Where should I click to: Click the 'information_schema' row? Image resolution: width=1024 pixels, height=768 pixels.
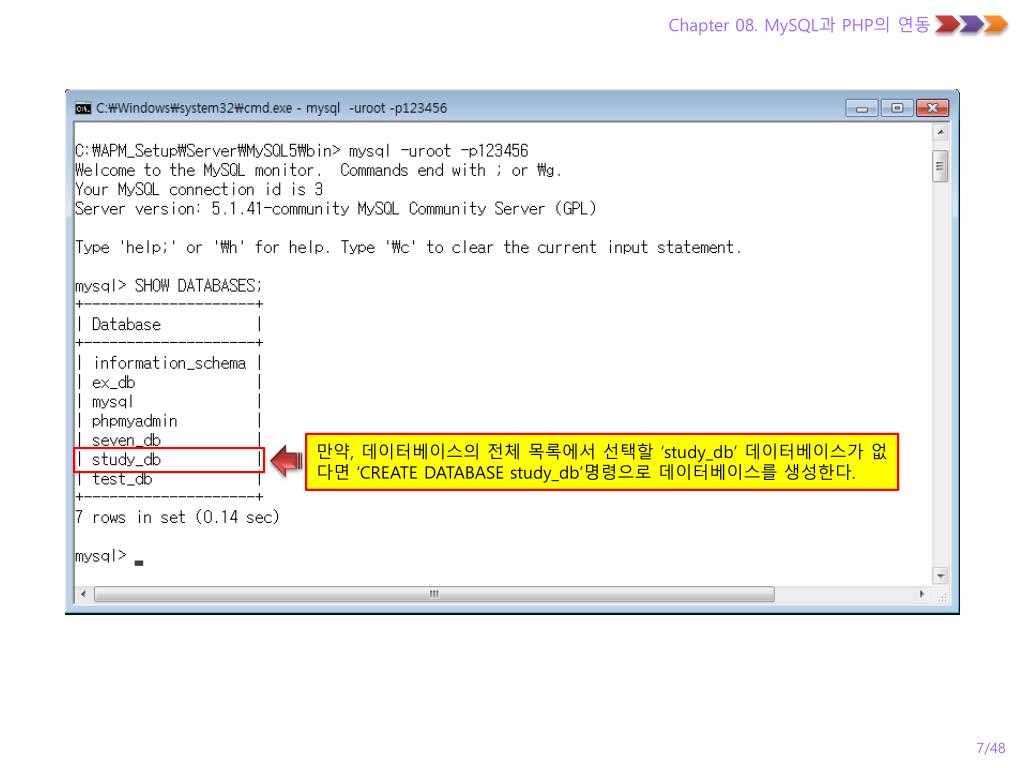click(x=170, y=363)
